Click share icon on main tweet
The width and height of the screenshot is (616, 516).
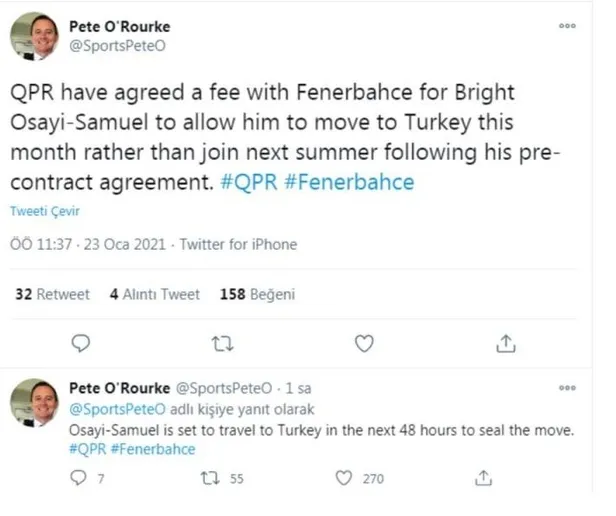click(505, 344)
